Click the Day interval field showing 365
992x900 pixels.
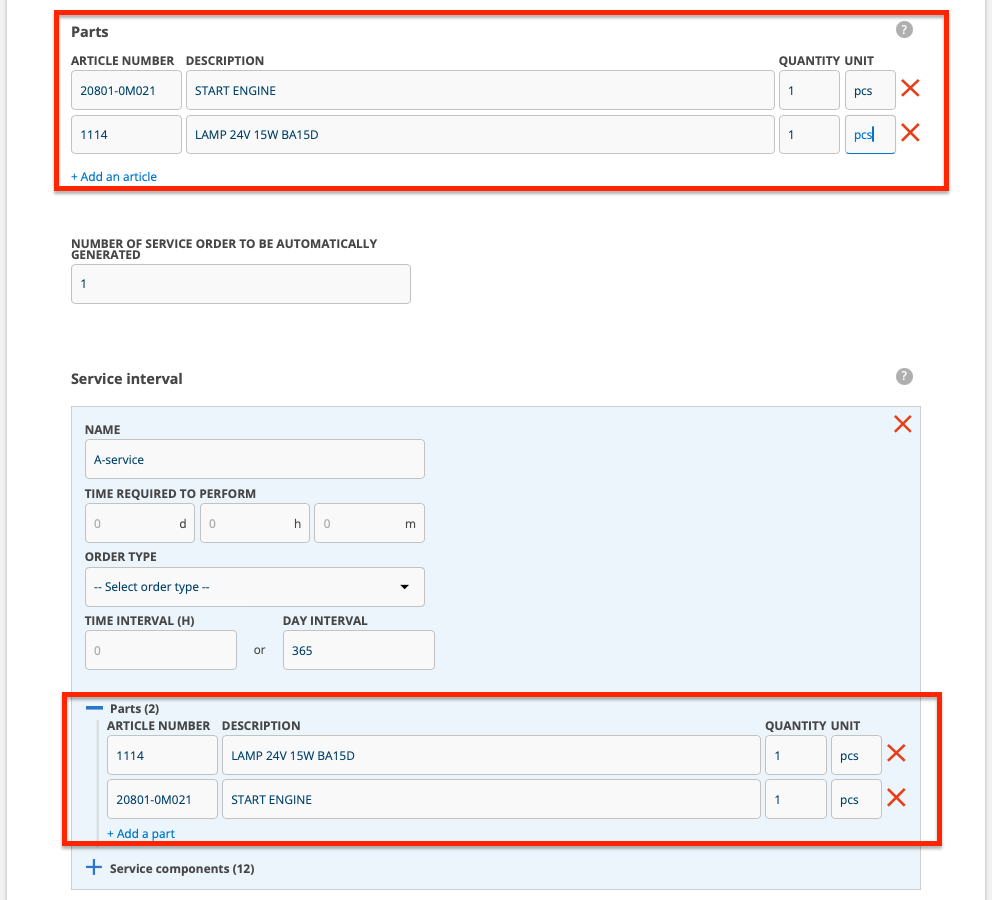pos(358,650)
